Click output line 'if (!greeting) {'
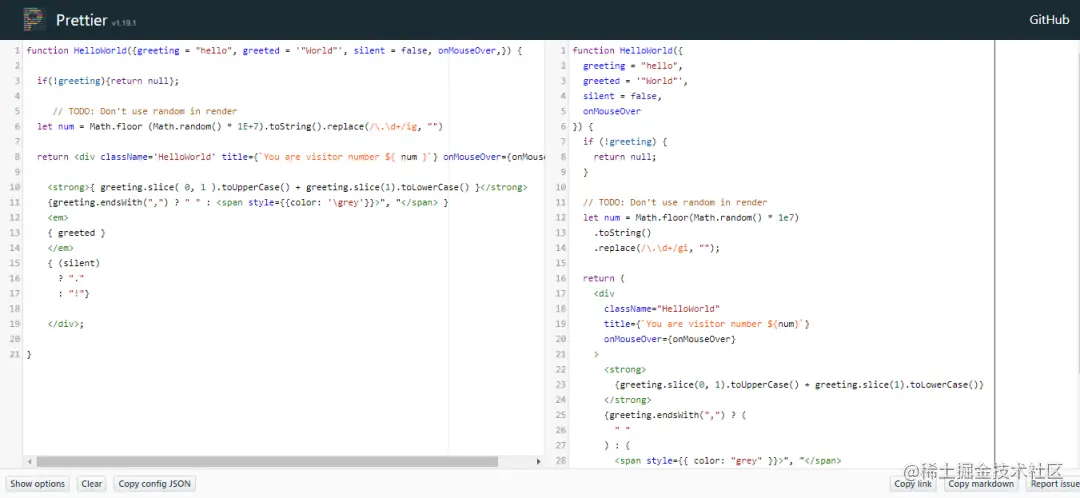Image resolution: width=1080 pixels, height=498 pixels. (x=625, y=141)
